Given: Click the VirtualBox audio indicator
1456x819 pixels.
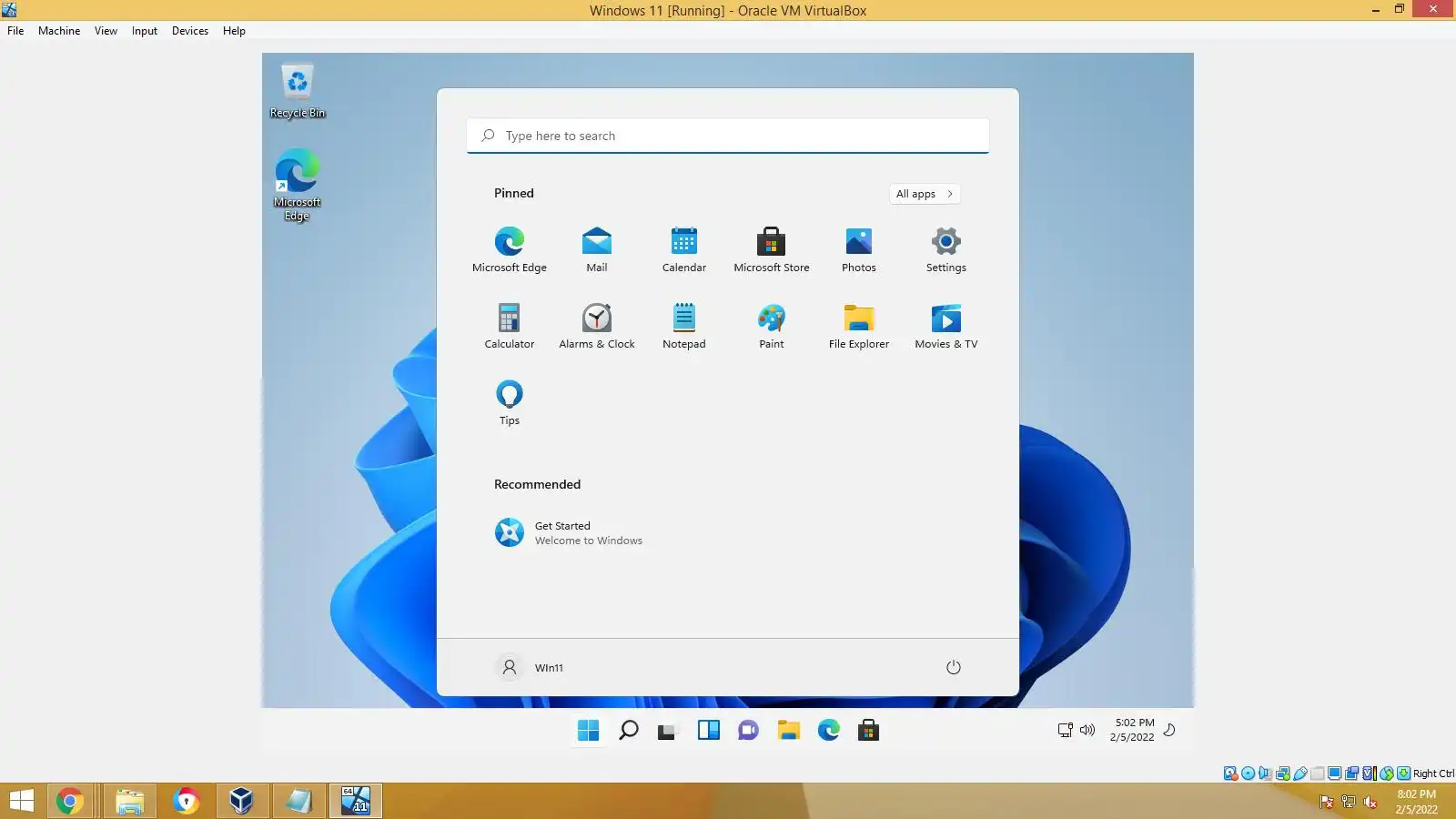Looking at the screenshot, I should [x=1266, y=773].
